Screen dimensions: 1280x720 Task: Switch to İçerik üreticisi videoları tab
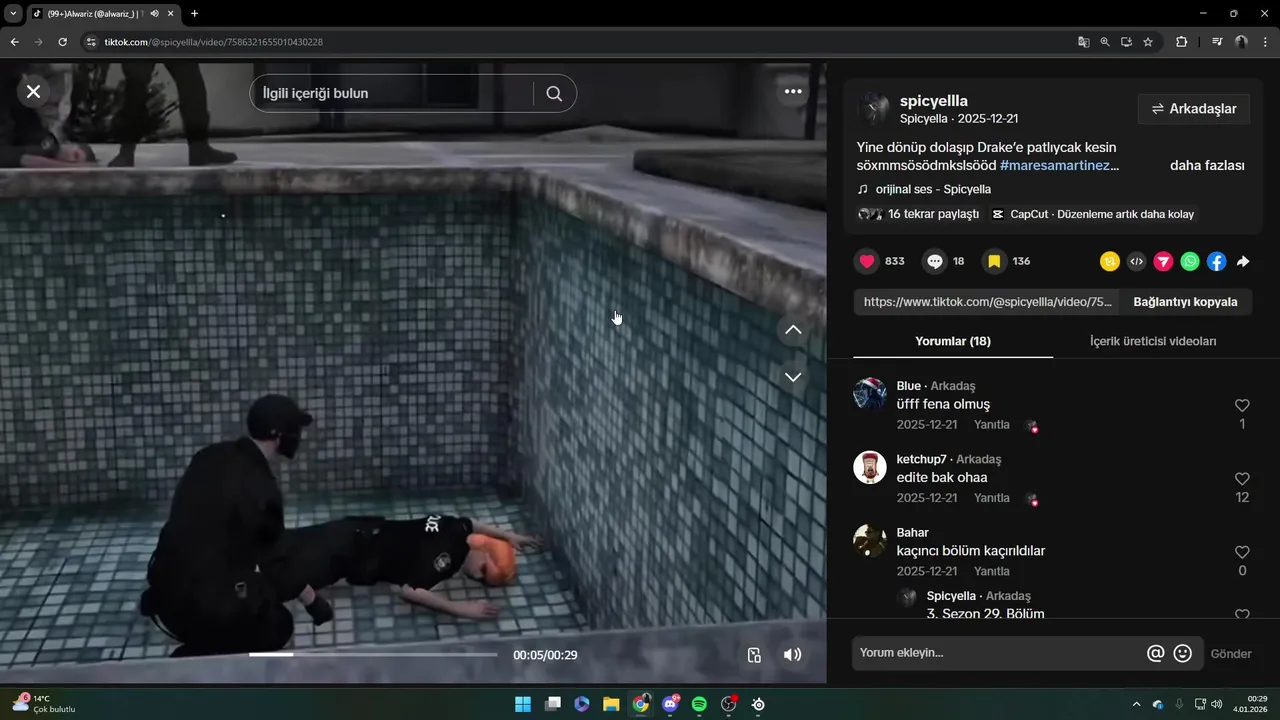click(x=1153, y=341)
